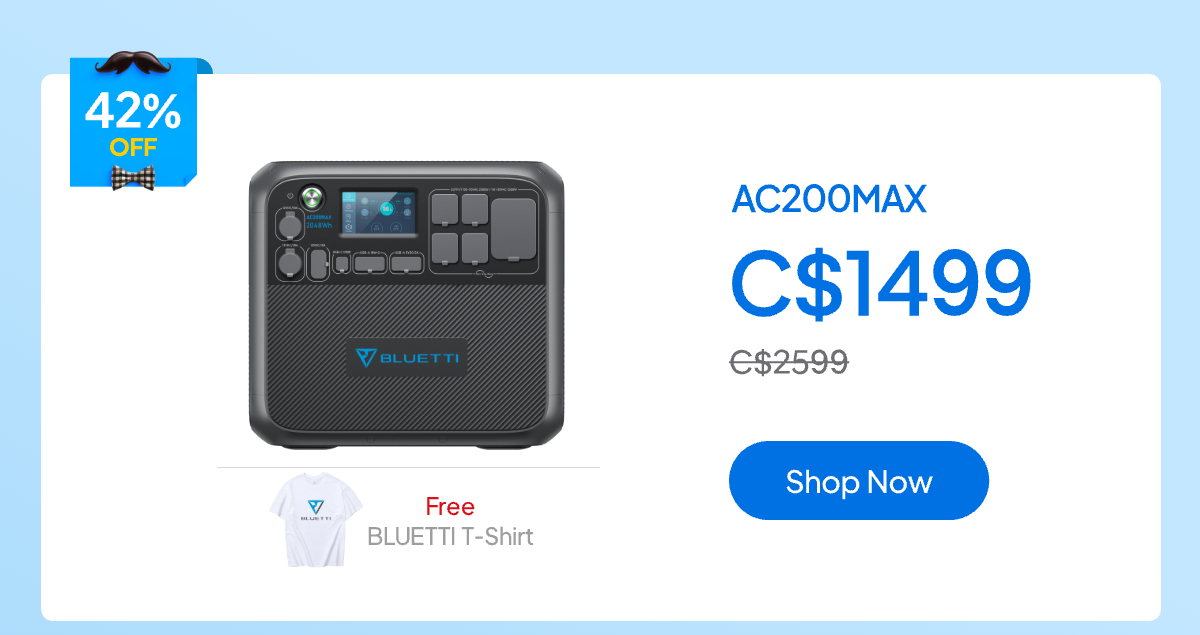
Task: Click the large covered AC outlet on the right
Action: [513, 230]
